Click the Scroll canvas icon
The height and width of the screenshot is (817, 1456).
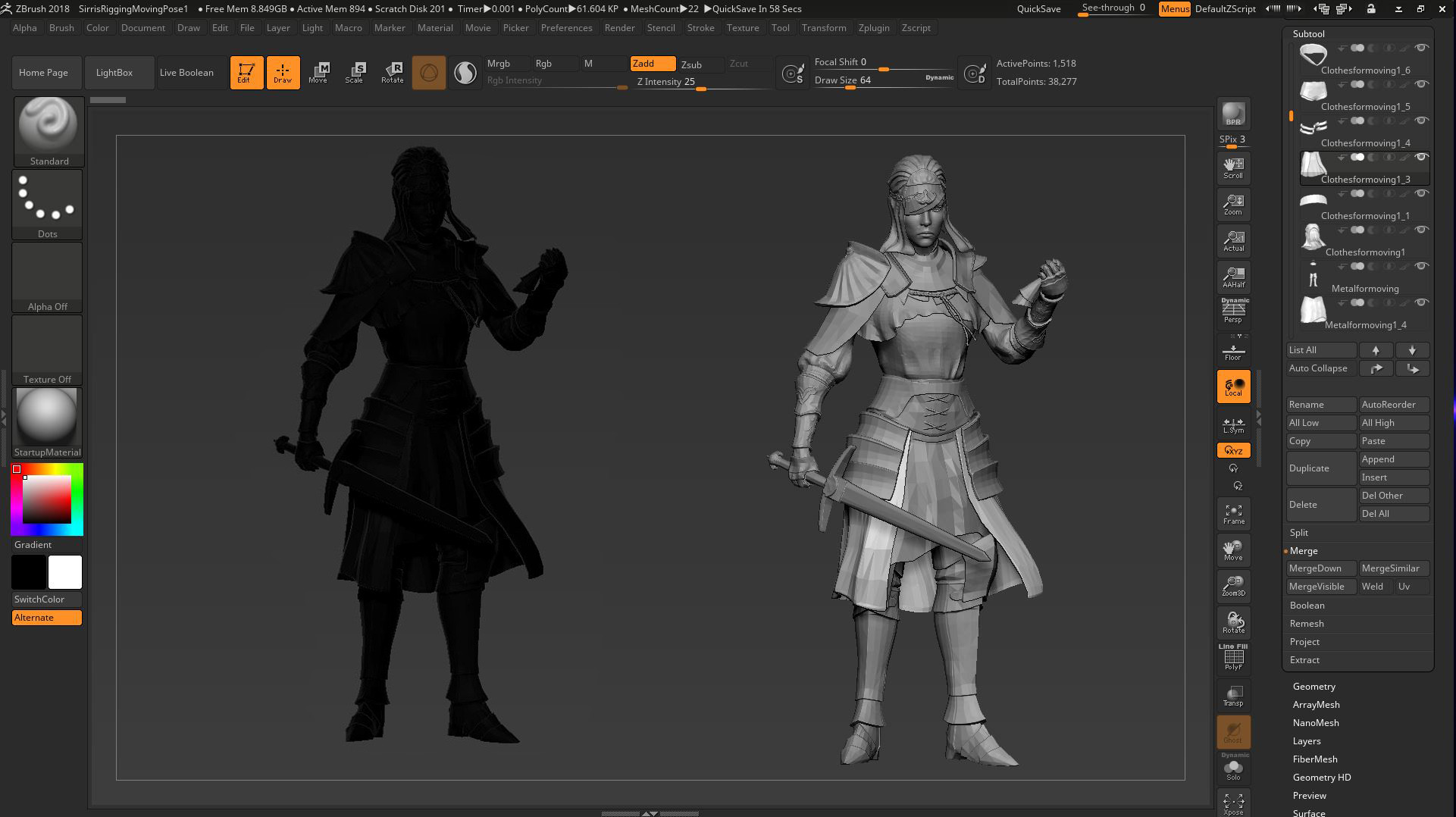pos(1233,168)
